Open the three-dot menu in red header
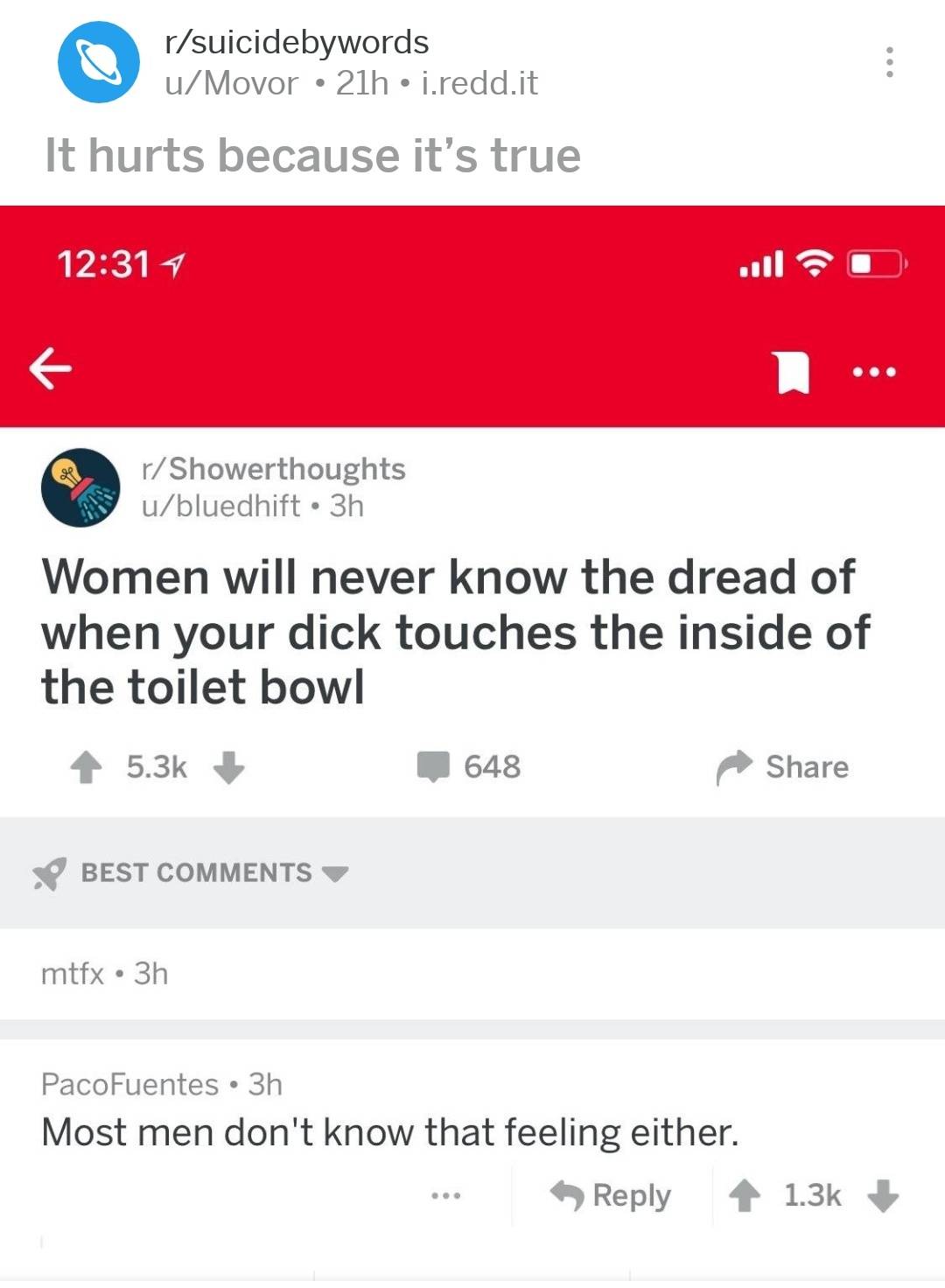Screen dimensions: 945x1288 tap(875, 373)
